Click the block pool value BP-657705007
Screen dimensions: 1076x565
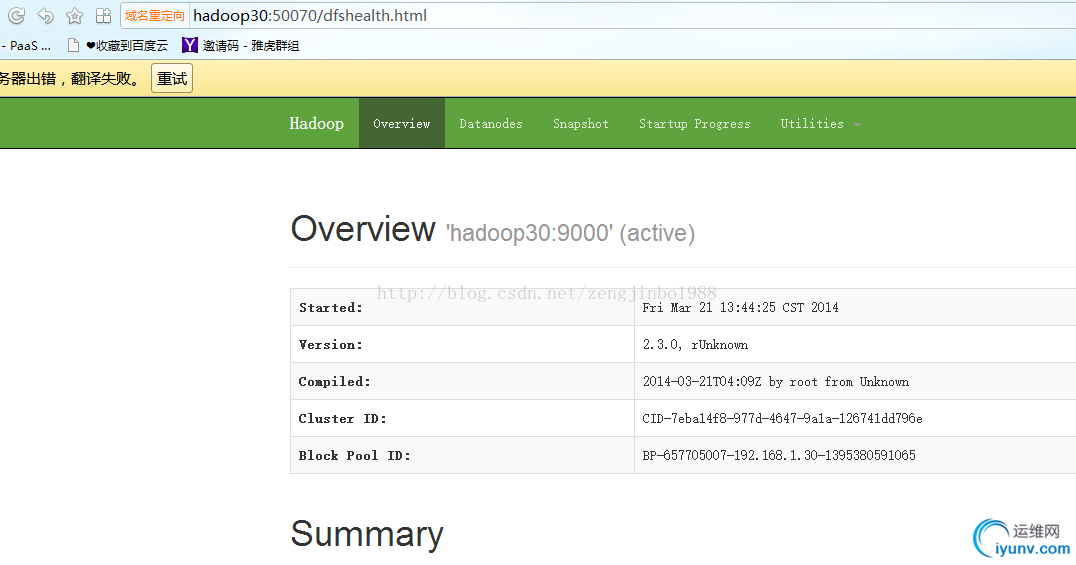779,455
